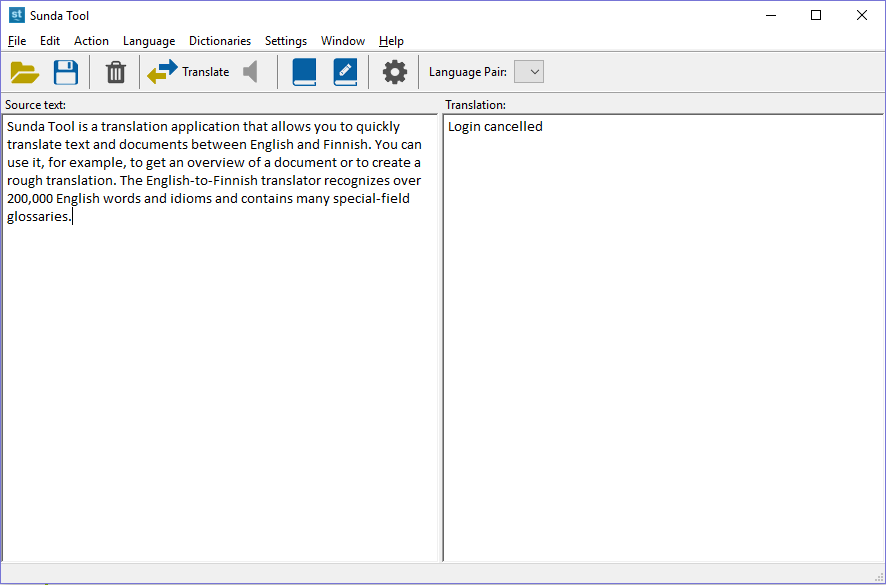
Task: Open the Settings menu
Action: click(285, 41)
